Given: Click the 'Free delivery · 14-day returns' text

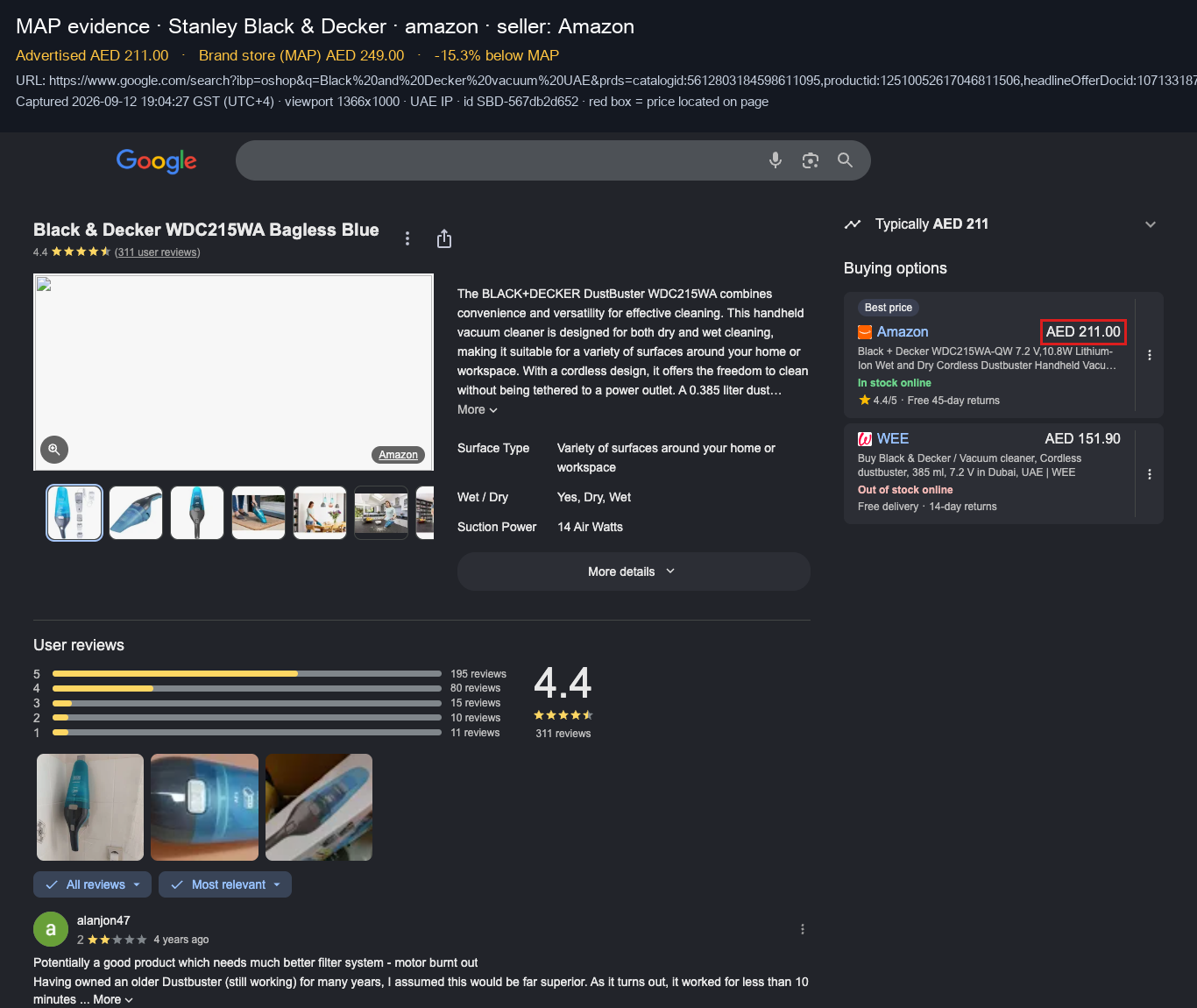Looking at the screenshot, I should (x=927, y=507).
